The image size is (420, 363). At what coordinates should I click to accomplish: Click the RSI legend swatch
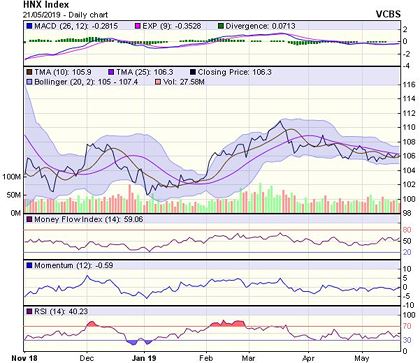pyautogui.click(x=29, y=311)
